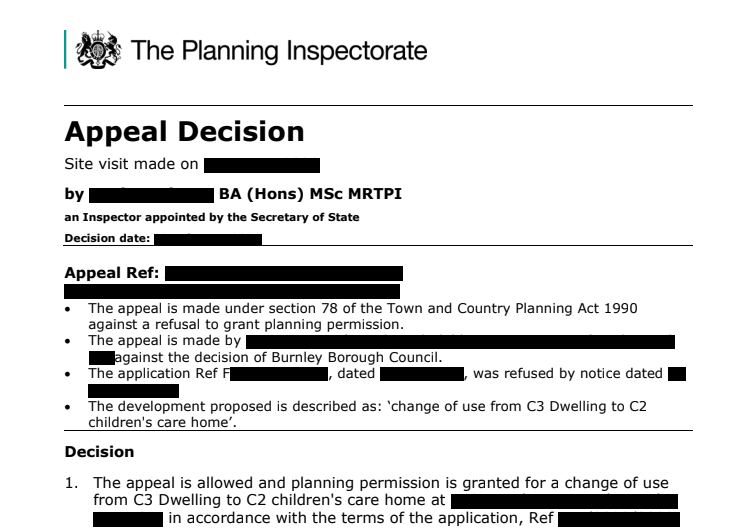This screenshot has width=744, height=529.
Task: Click the redacted inspector name after 'by'
Action: pyautogui.click(x=151, y=194)
